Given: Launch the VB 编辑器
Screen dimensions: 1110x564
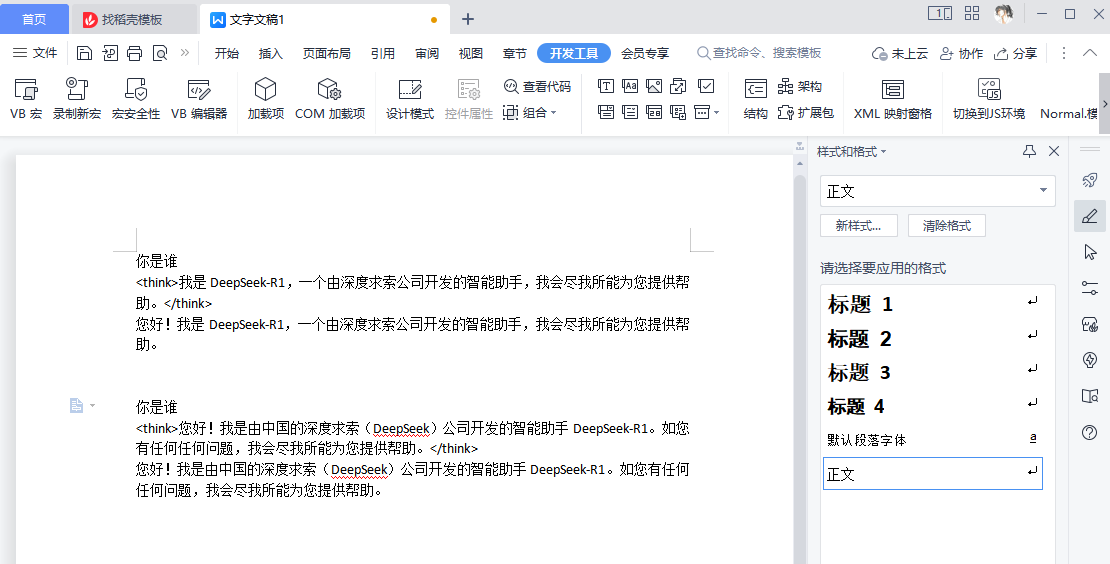Looking at the screenshot, I should [x=199, y=98].
